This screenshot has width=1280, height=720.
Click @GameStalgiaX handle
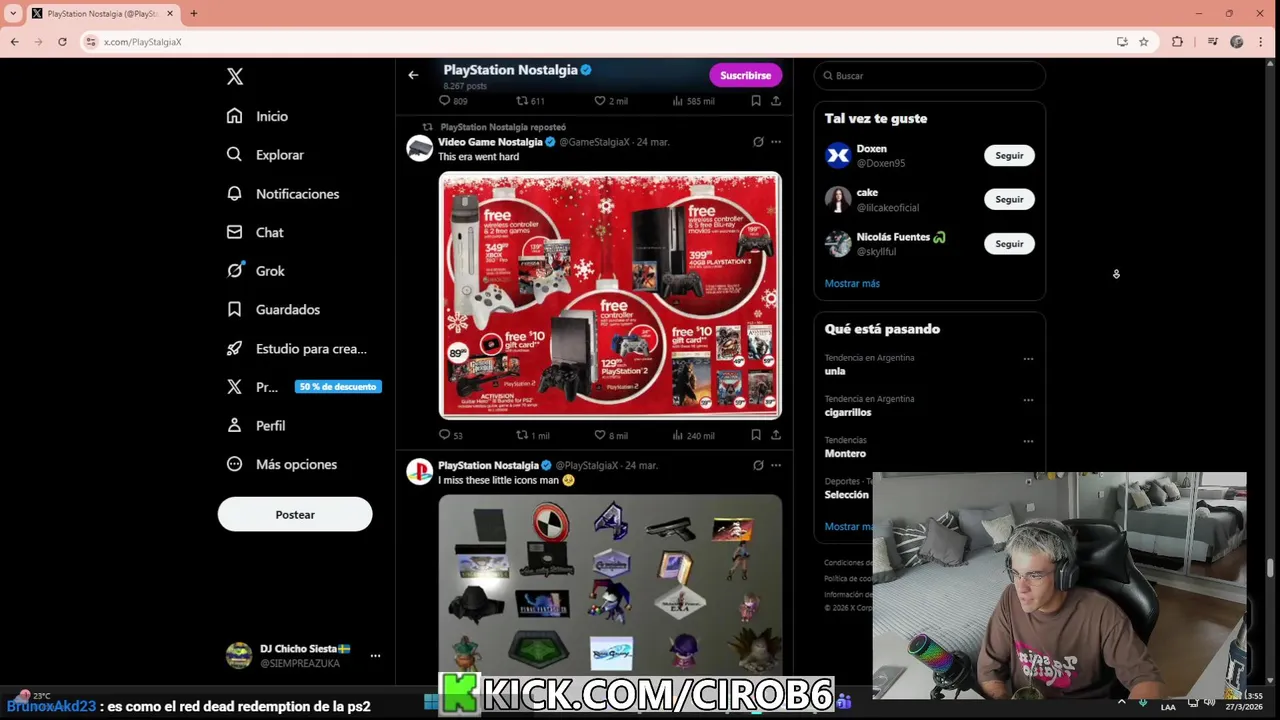594,142
